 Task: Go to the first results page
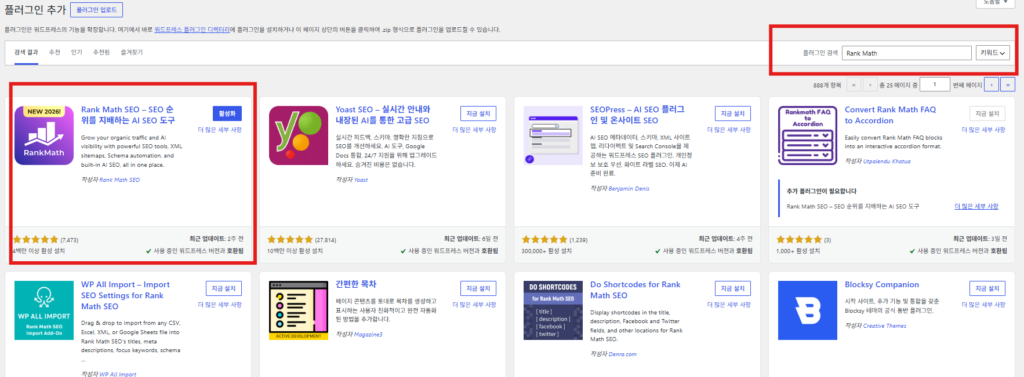[x=853, y=84]
